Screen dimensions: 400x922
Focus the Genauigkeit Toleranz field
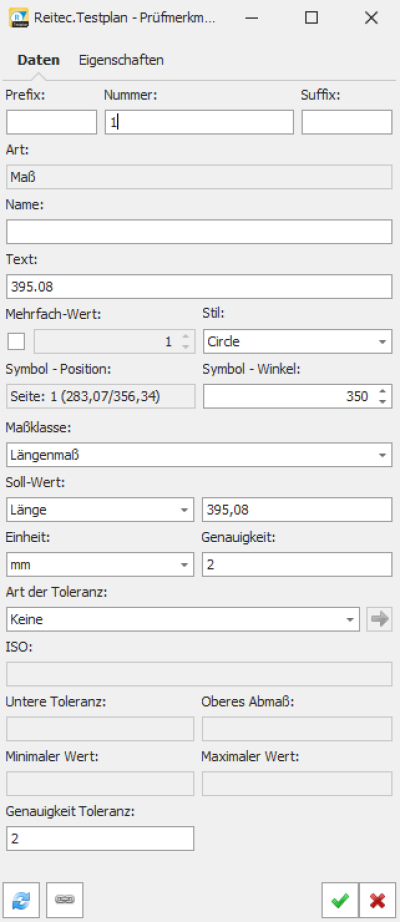tap(100, 839)
